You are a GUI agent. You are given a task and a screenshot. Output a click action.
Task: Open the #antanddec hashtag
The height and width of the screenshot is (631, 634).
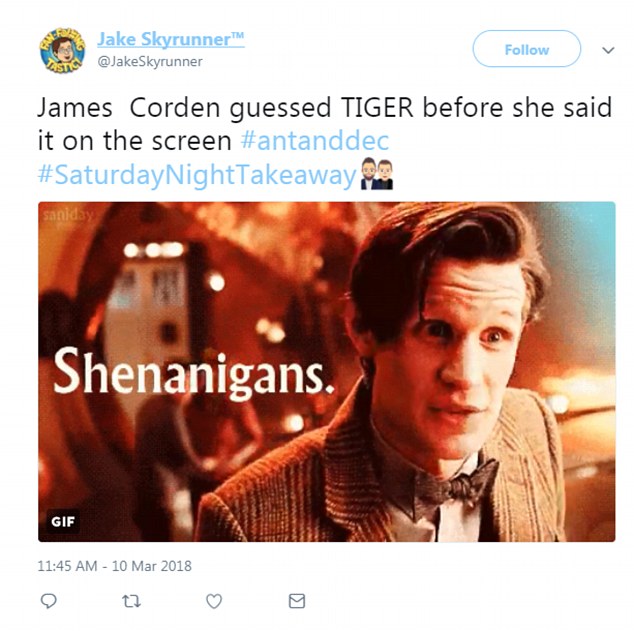click(315, 141)
